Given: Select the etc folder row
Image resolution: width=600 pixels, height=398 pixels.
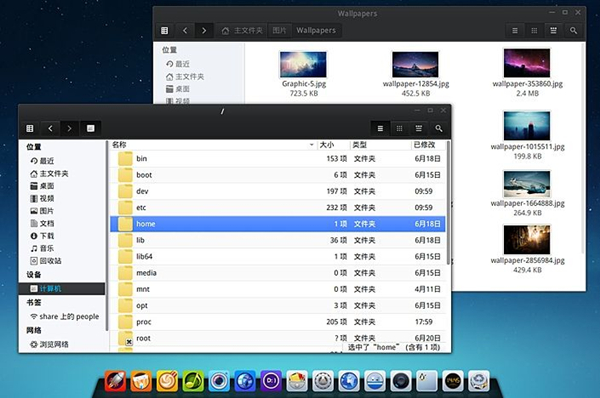Looking at the screenshot, I should (x=278, y=208).
